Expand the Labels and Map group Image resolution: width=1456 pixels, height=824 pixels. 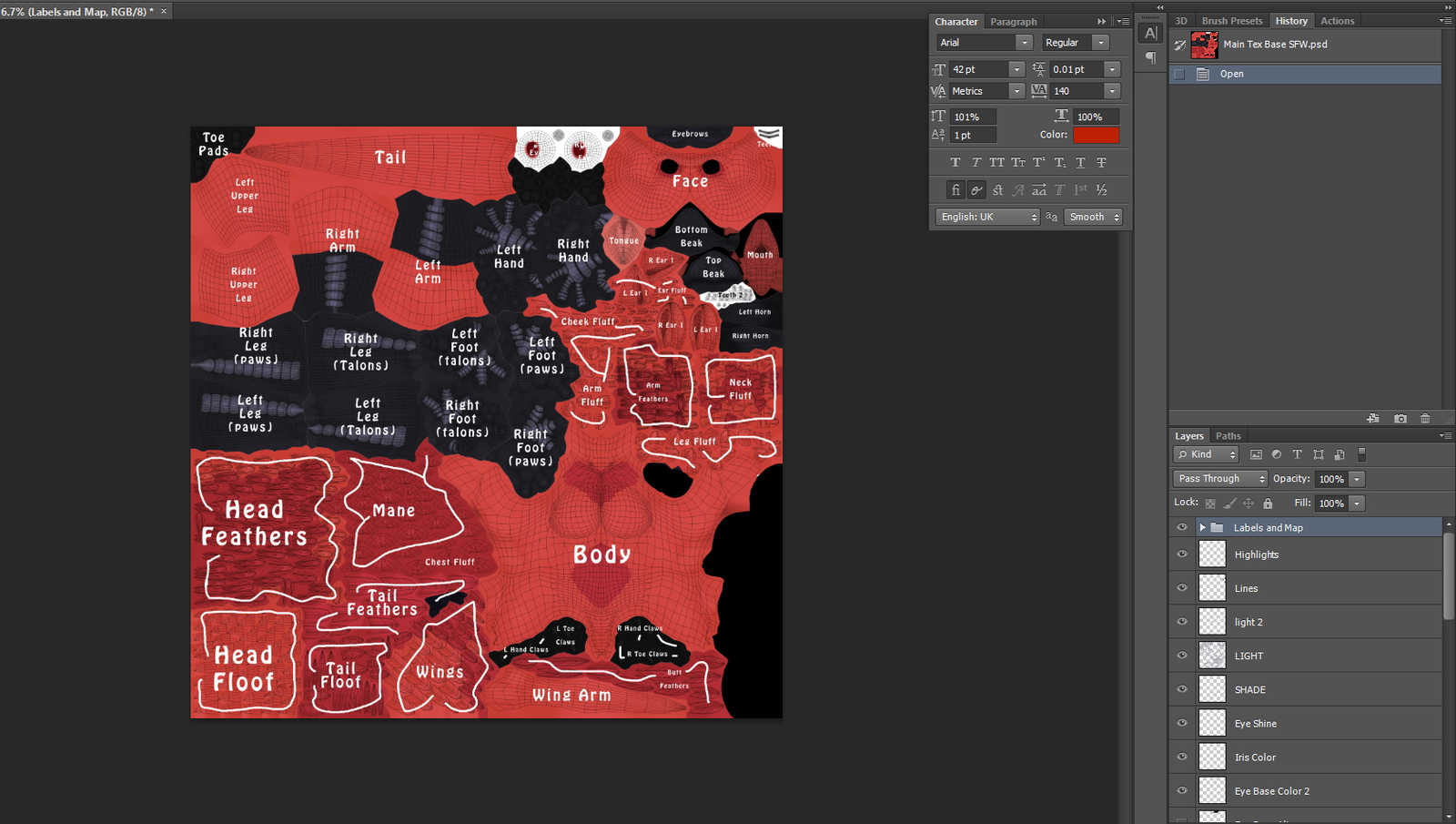1202,527
